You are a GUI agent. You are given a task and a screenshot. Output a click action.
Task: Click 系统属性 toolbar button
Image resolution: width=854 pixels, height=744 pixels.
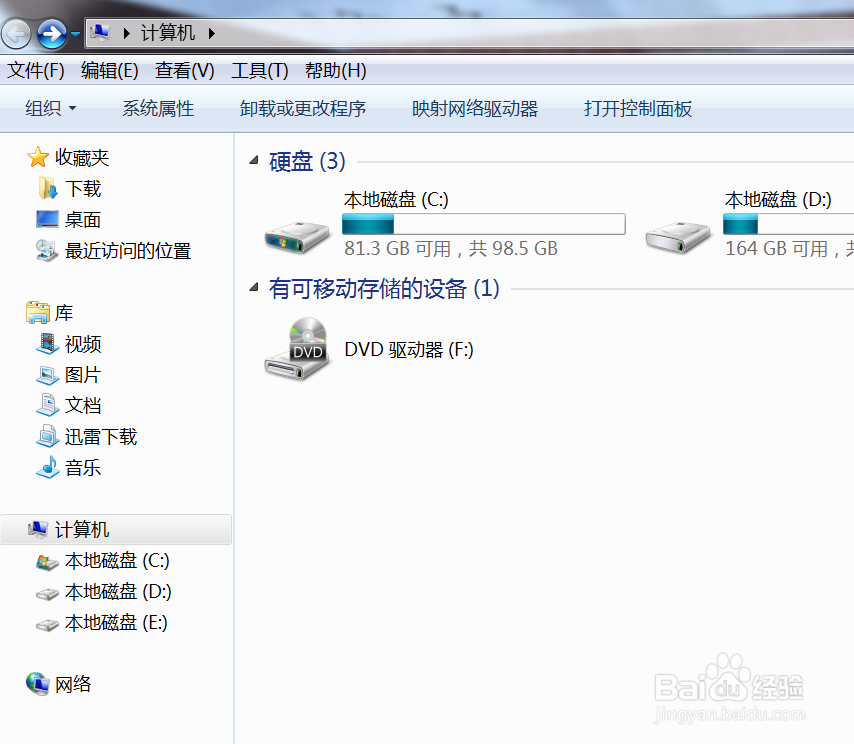tap(158, 108)
